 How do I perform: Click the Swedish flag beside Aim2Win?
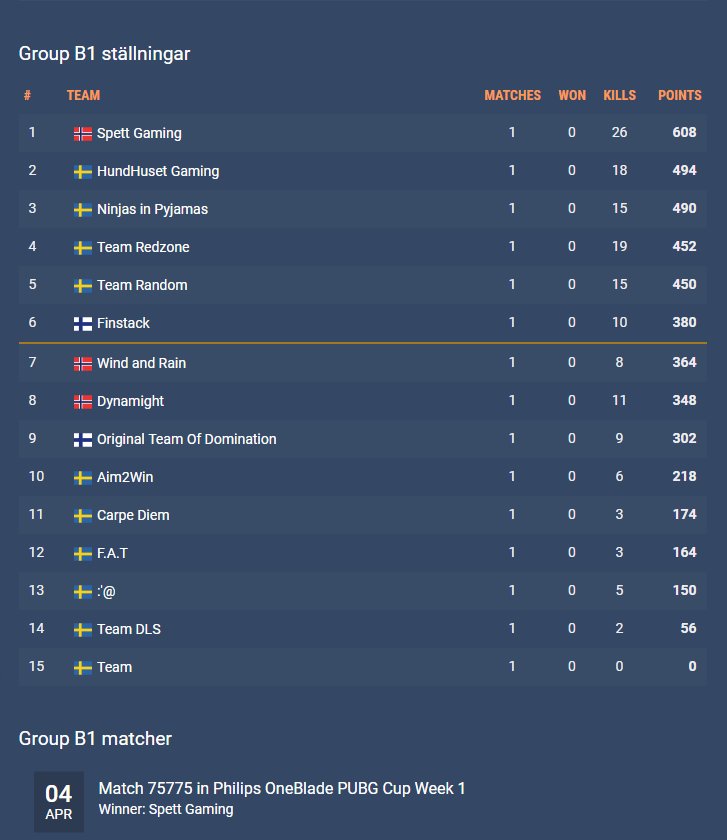83,478
